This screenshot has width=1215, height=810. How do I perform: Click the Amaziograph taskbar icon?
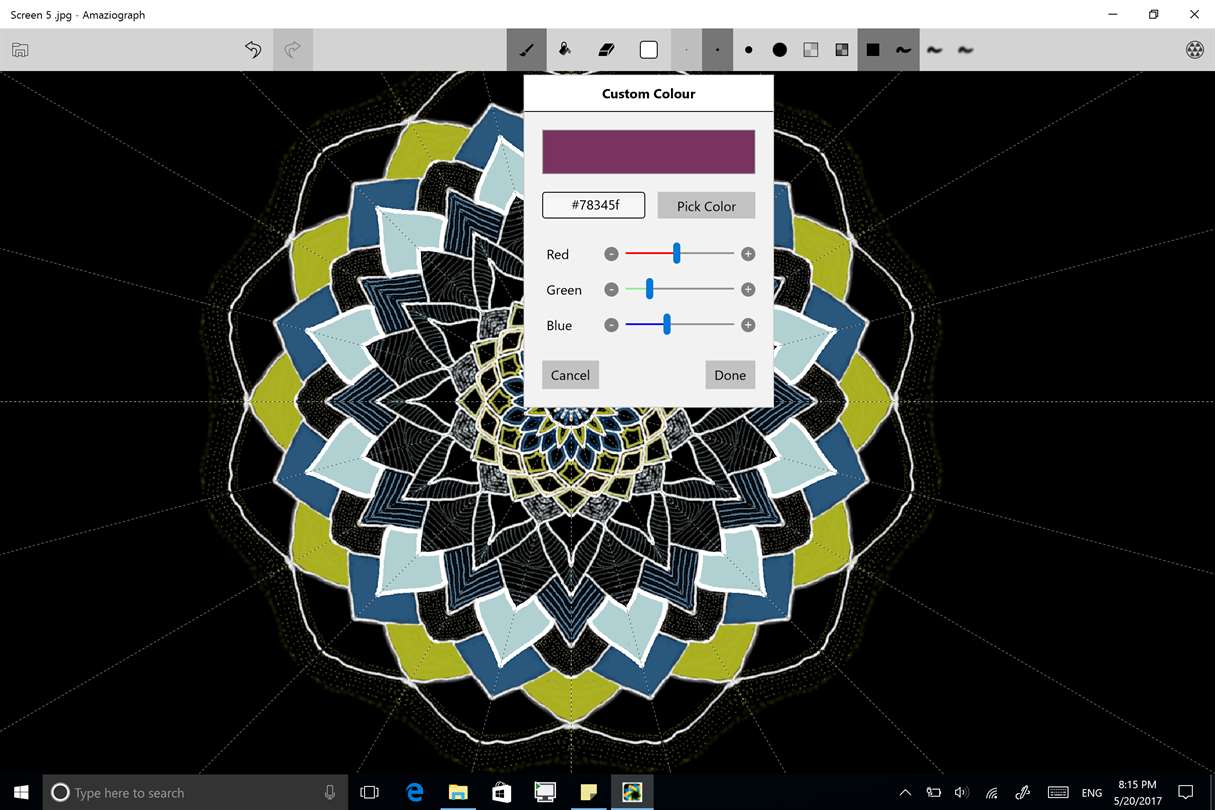coord(632,792)
